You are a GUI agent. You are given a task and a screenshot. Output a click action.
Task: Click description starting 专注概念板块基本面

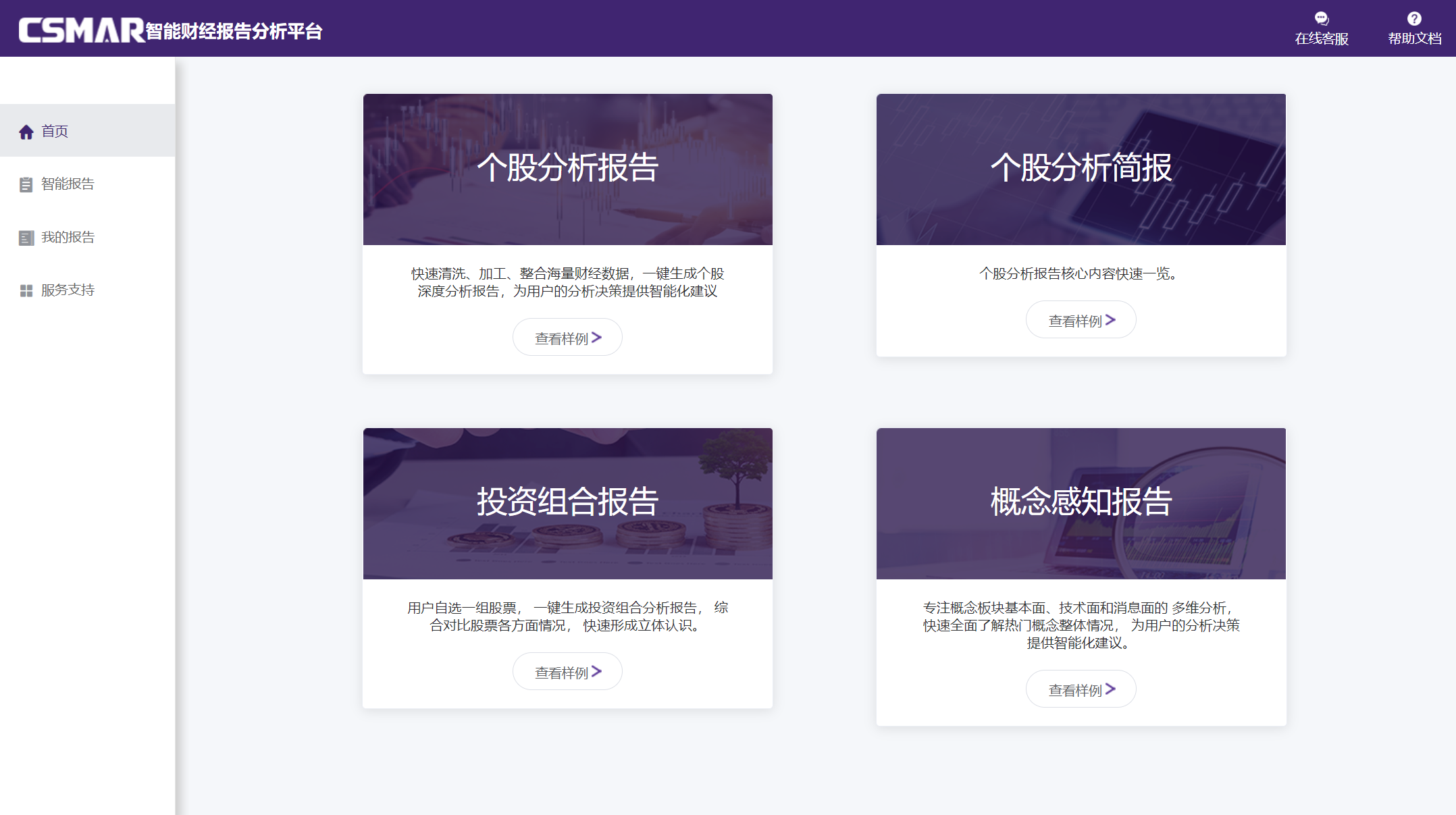click(1081, 625)
